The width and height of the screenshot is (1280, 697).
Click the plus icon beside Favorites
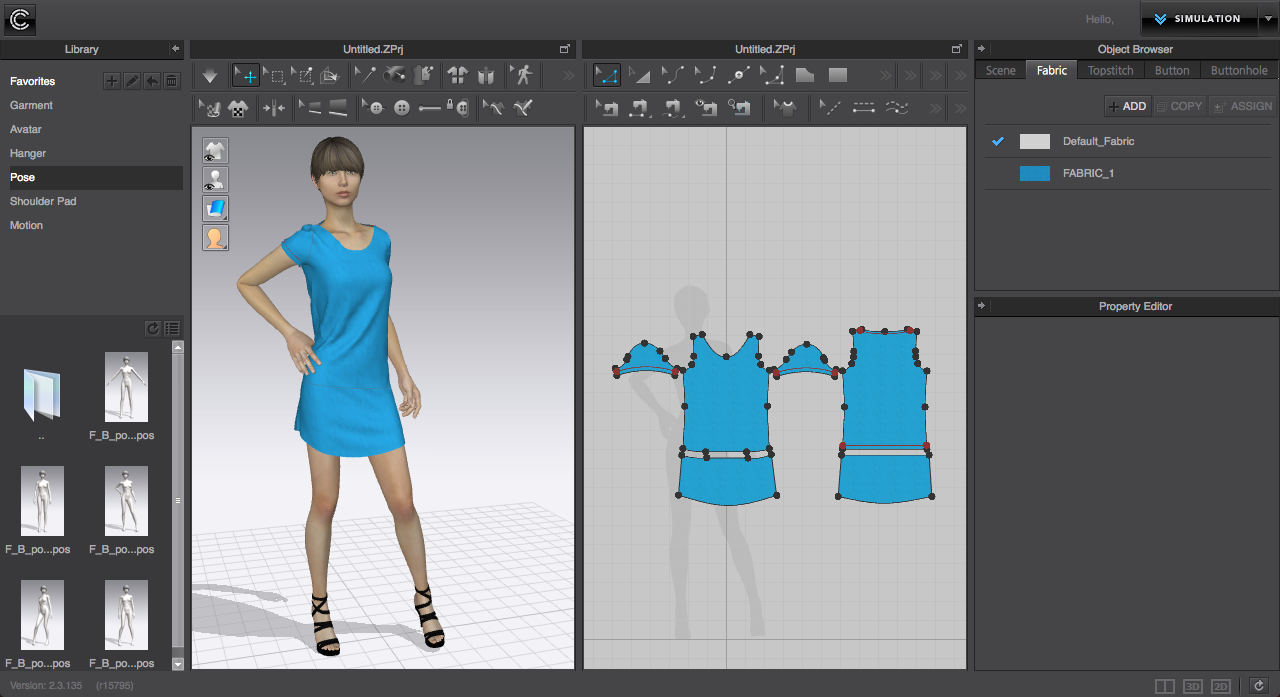[x=112, y=81]
